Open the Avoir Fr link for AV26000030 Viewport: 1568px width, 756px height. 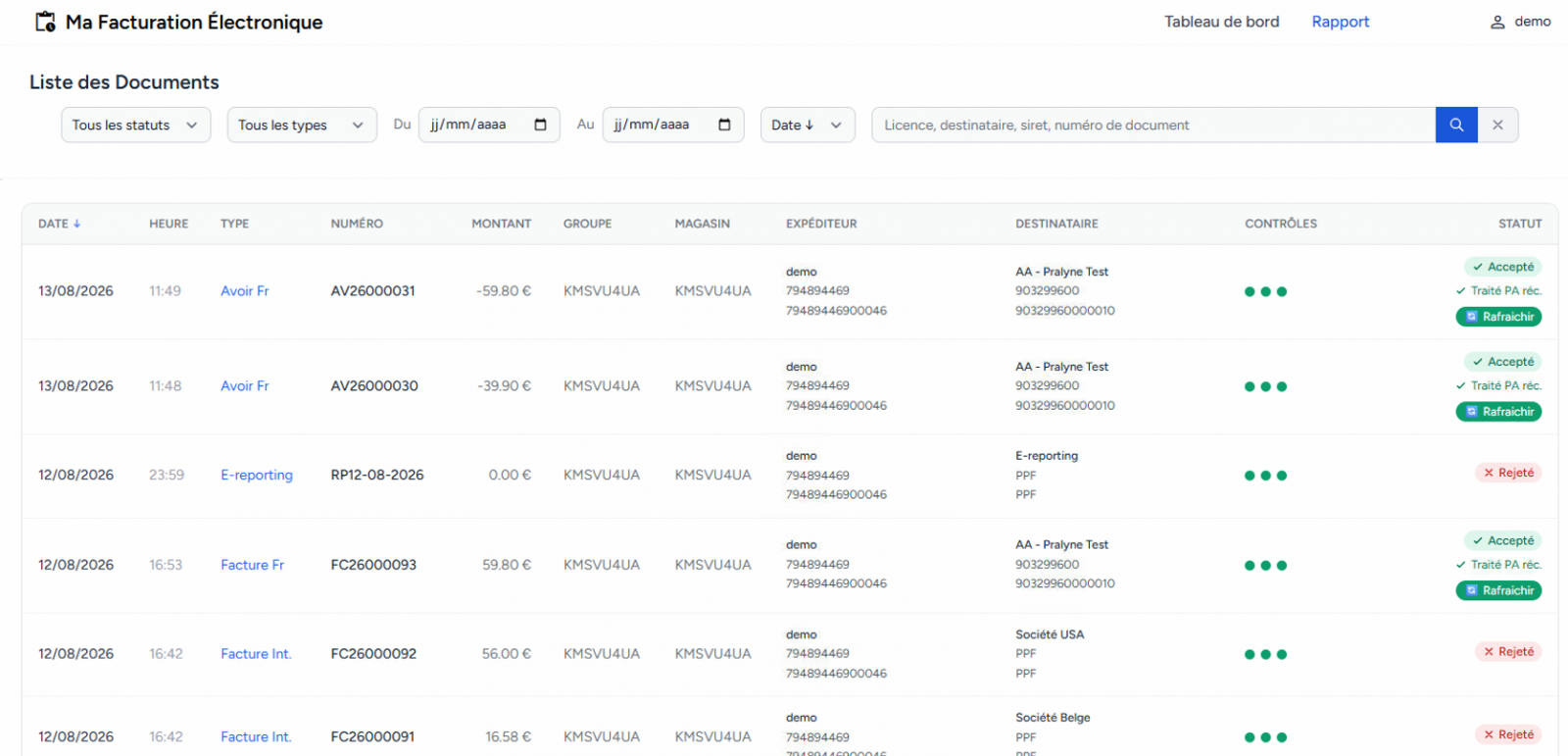click(x=244, y=386)
